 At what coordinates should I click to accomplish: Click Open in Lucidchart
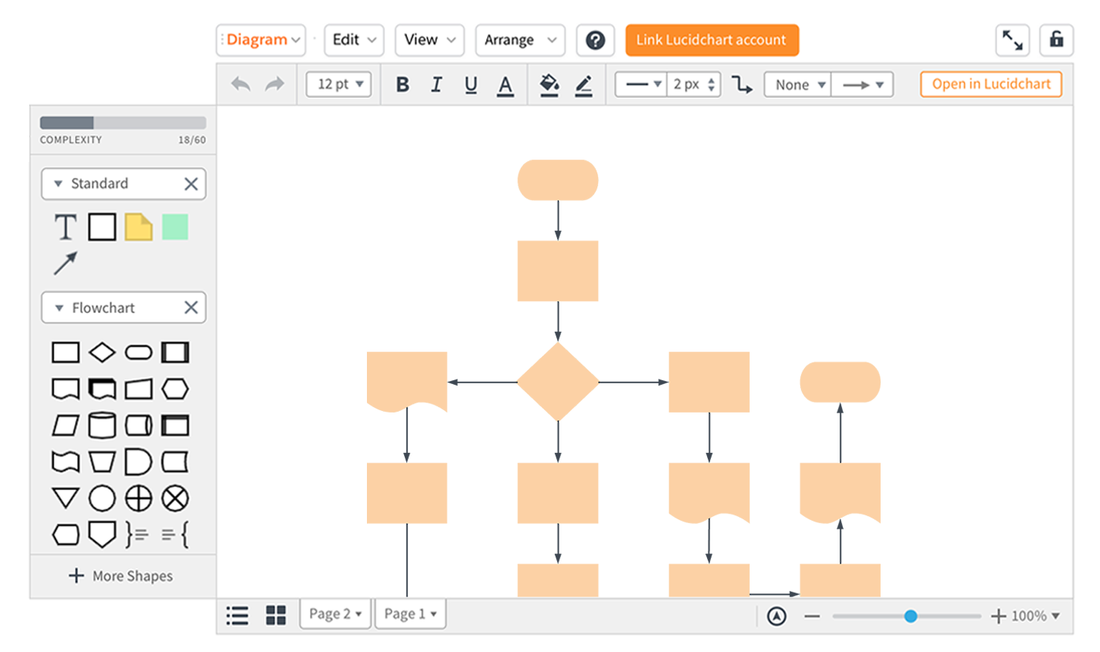(x=990, y=84)
